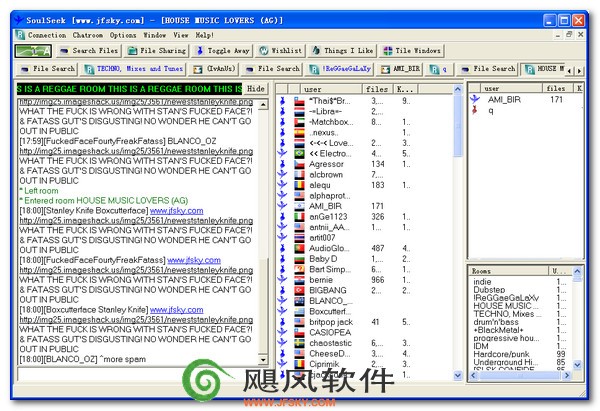
Task: Select user anGe1123 in room list
Action: (x=328, y=217)
